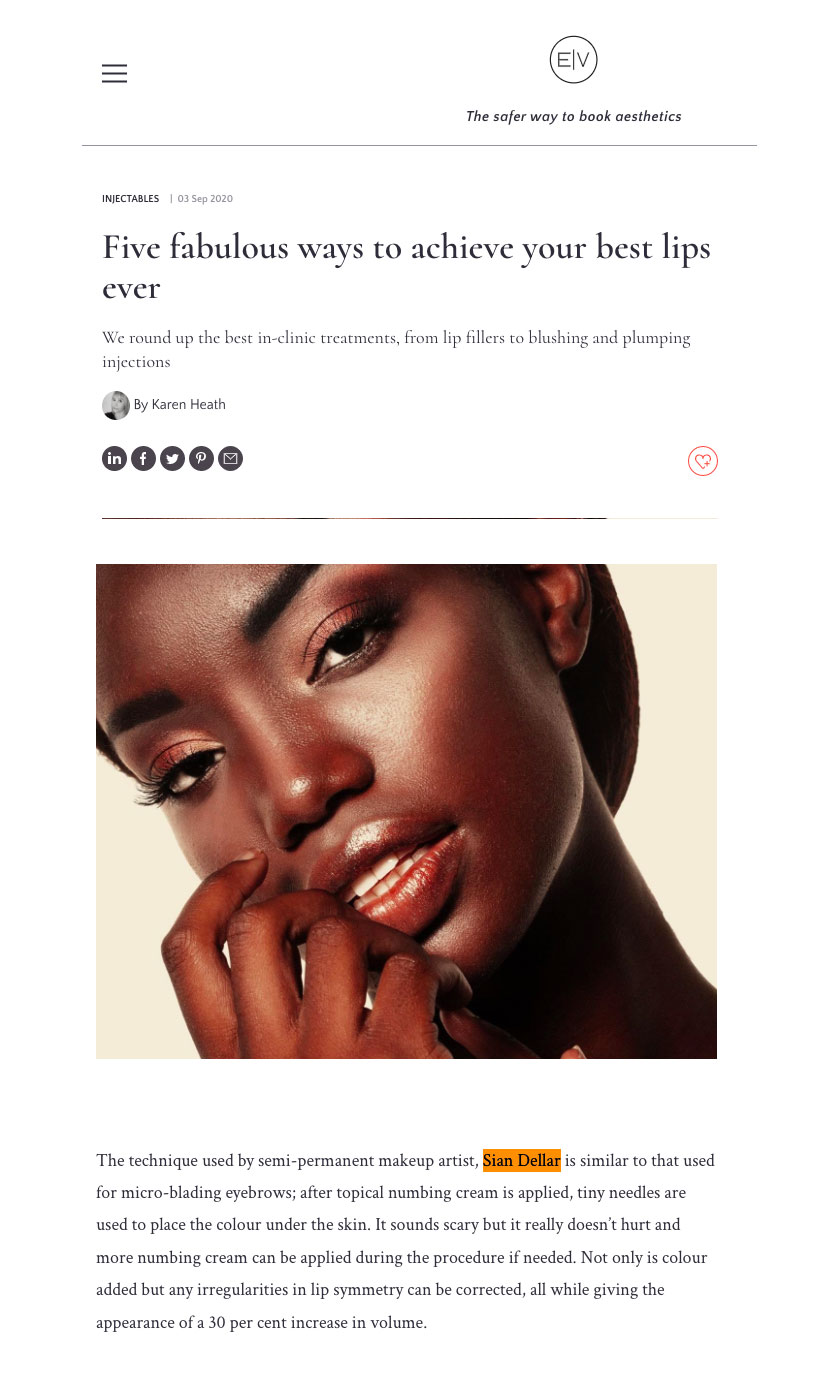Share the article via email icon

(230, 459)
